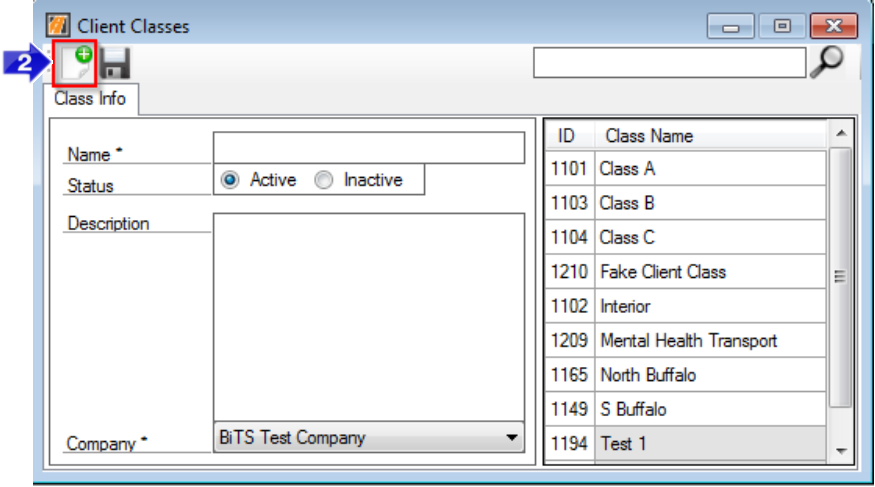Close the Client Classes window
875x487 pixels.
[834, 26]
